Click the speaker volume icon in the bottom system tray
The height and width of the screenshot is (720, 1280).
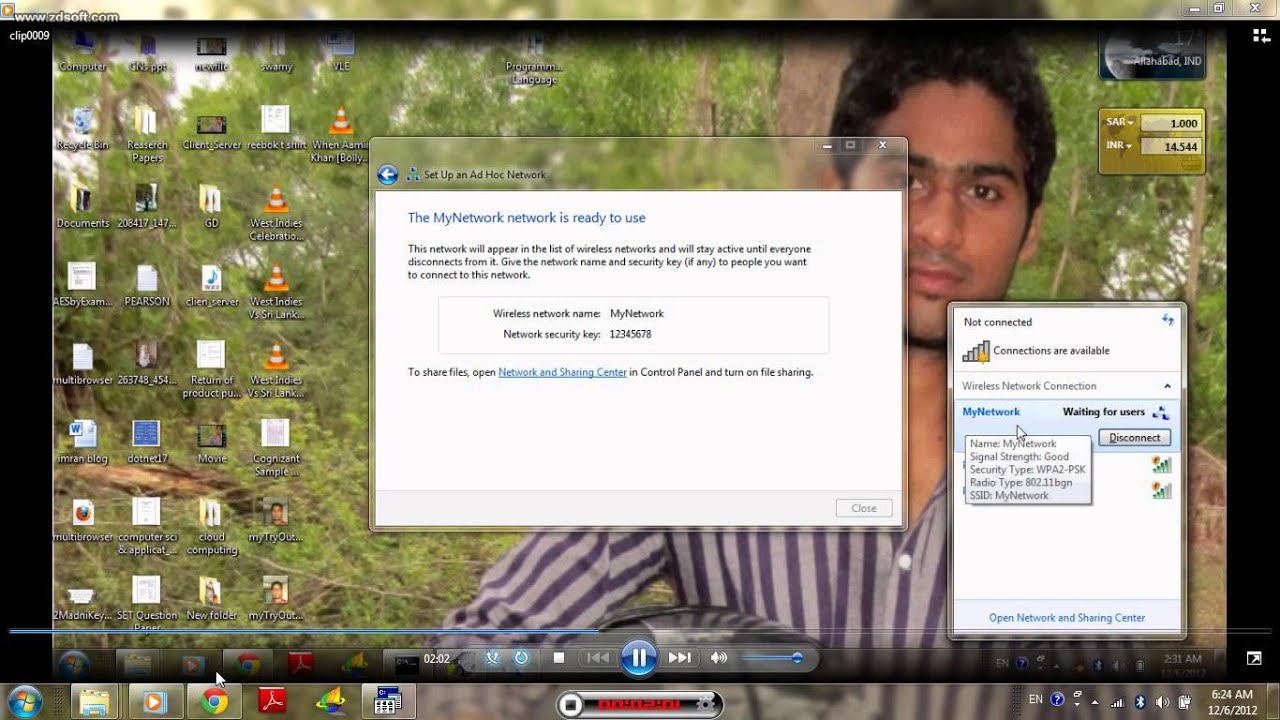click(x=1162, y=701)
